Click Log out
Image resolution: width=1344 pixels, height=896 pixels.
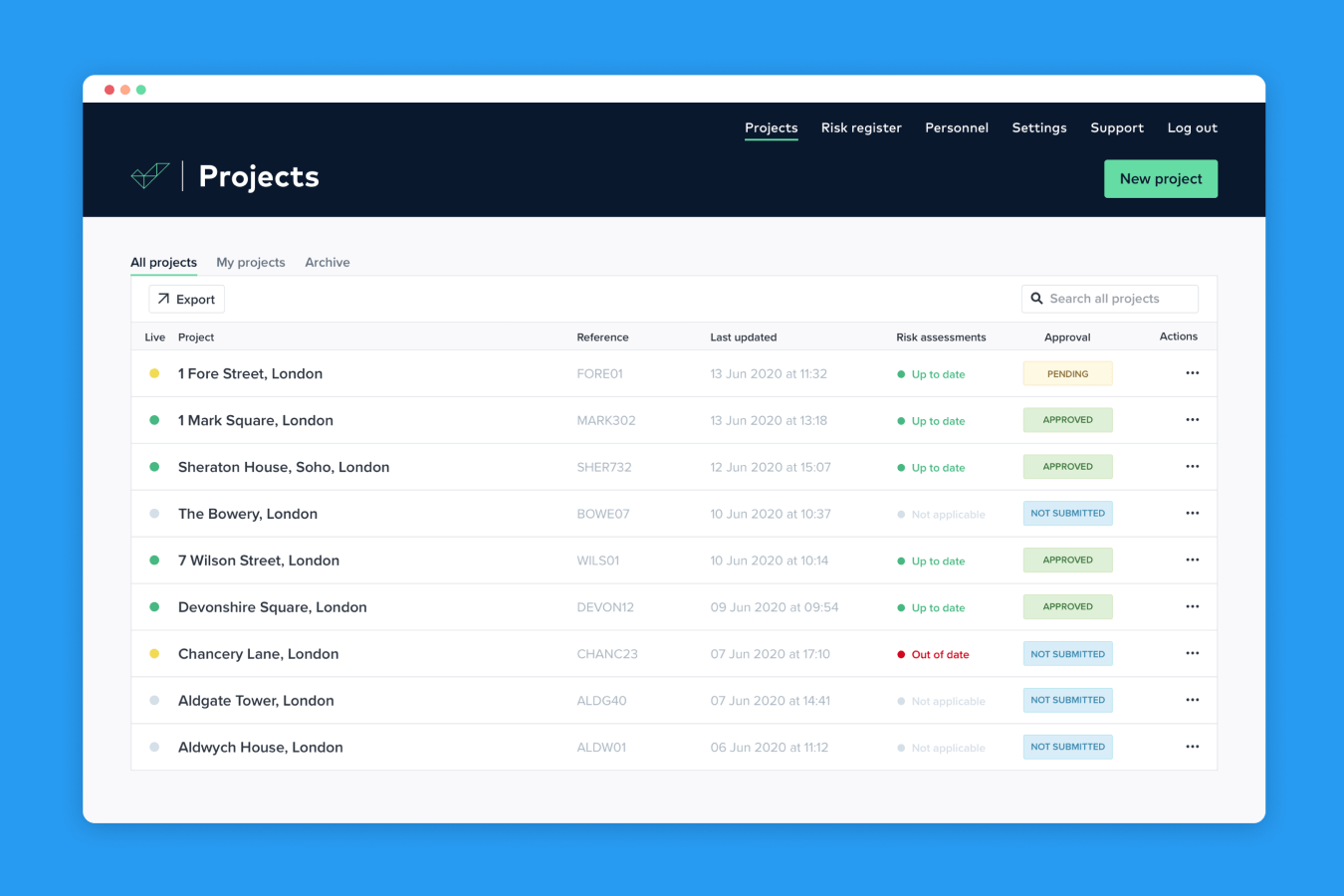click(x=1193, y=127)
